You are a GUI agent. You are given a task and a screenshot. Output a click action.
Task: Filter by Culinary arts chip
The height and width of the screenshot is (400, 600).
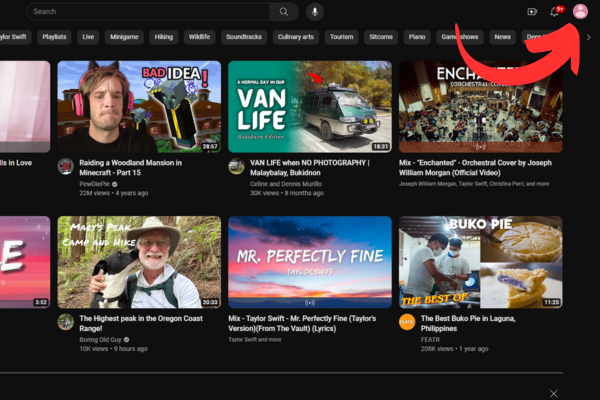point(296,37)
